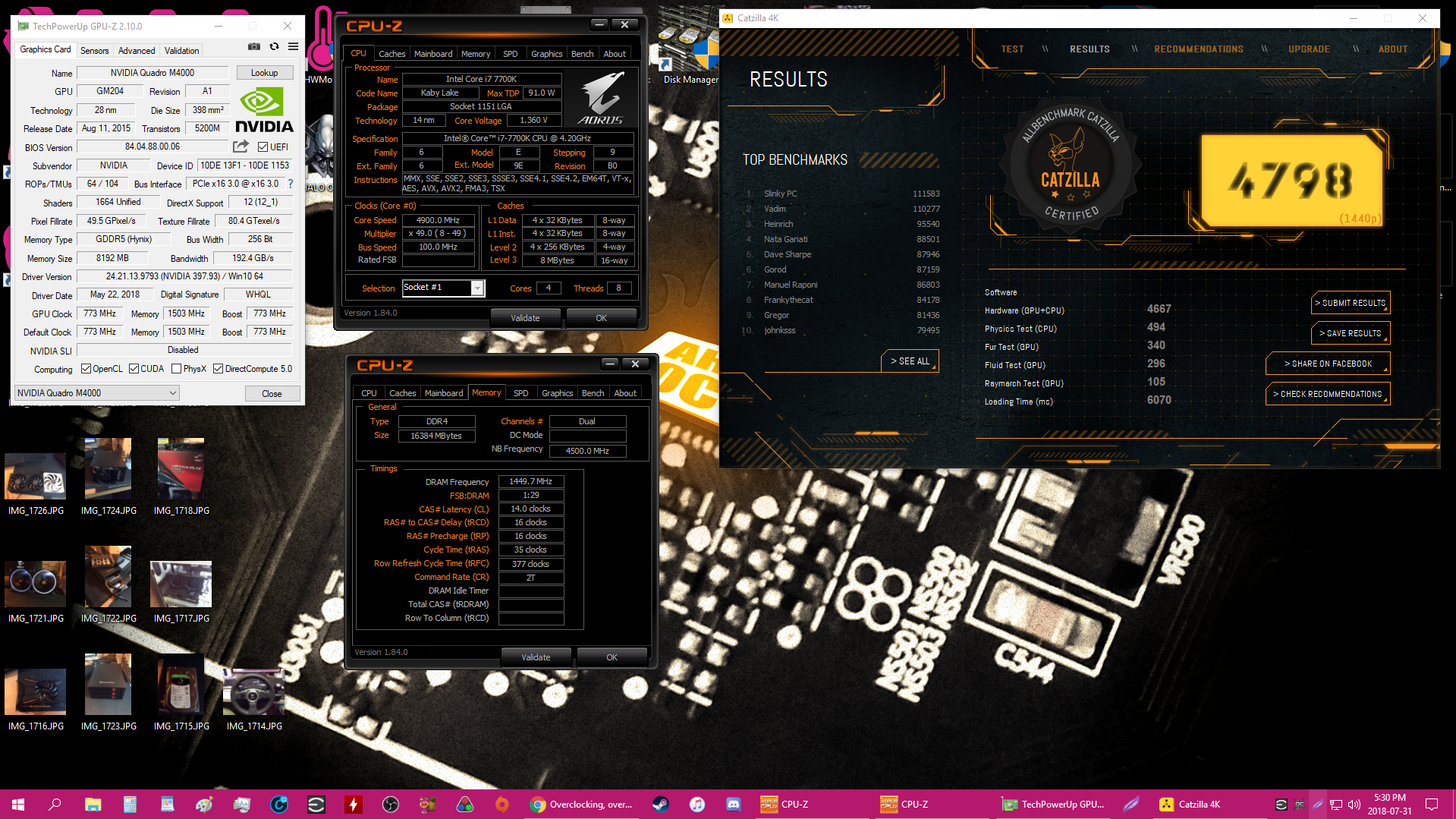Open the Validation tab in GPU-Z
Image resolution: width=1456 pixels, height=819 pixels.
pyautogui.click(x=182, y=51)
